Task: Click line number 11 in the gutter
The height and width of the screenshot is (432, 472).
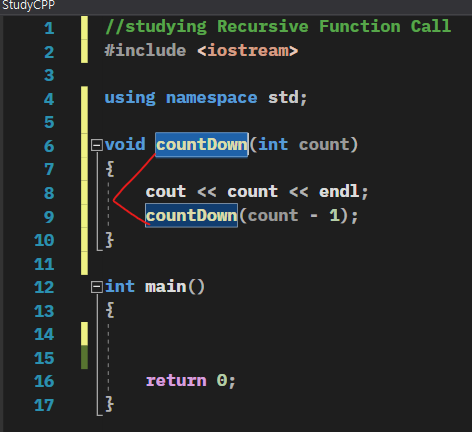Action: 44,264
